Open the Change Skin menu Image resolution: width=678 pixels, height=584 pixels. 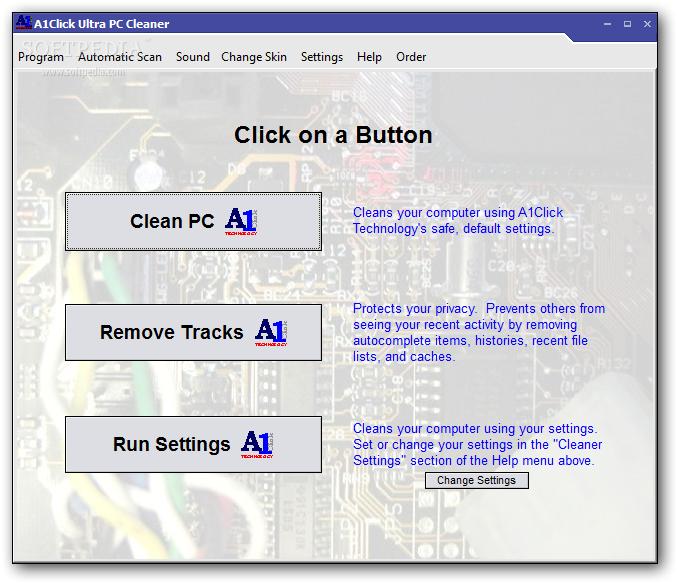[254, 57]
